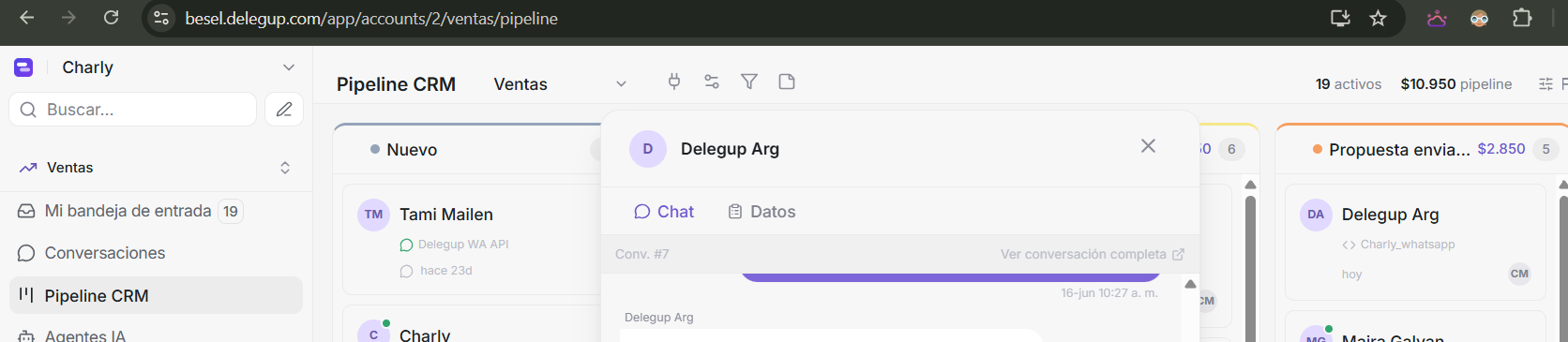
Task: Open Tami Mailen card in Nuevo column
Action: coord(472,240)
